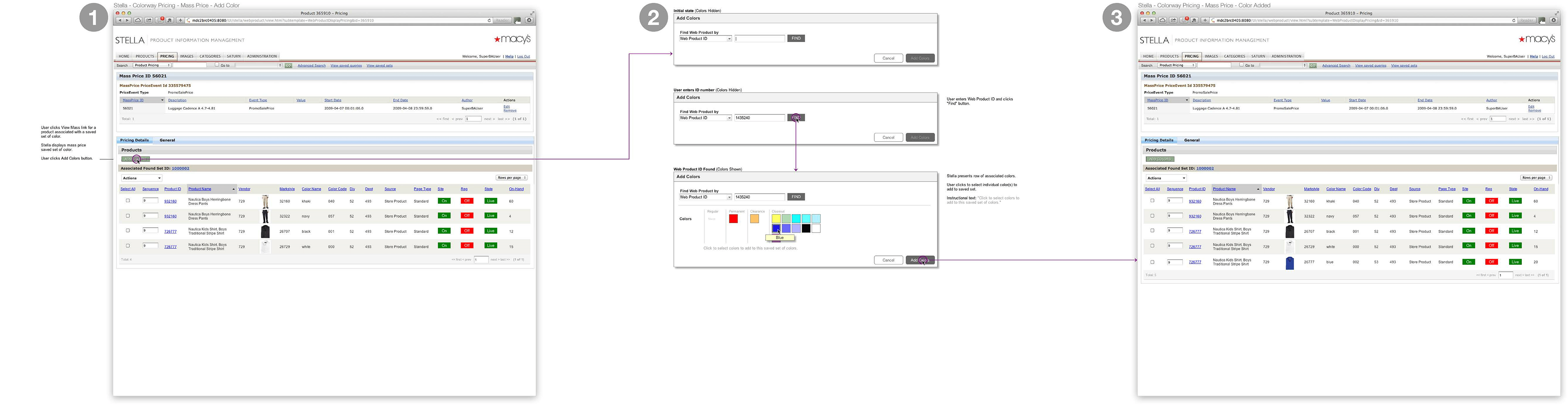
Task: Open iCloud tabs in Color Added browser toolbar
Action: coord(1163,20)
